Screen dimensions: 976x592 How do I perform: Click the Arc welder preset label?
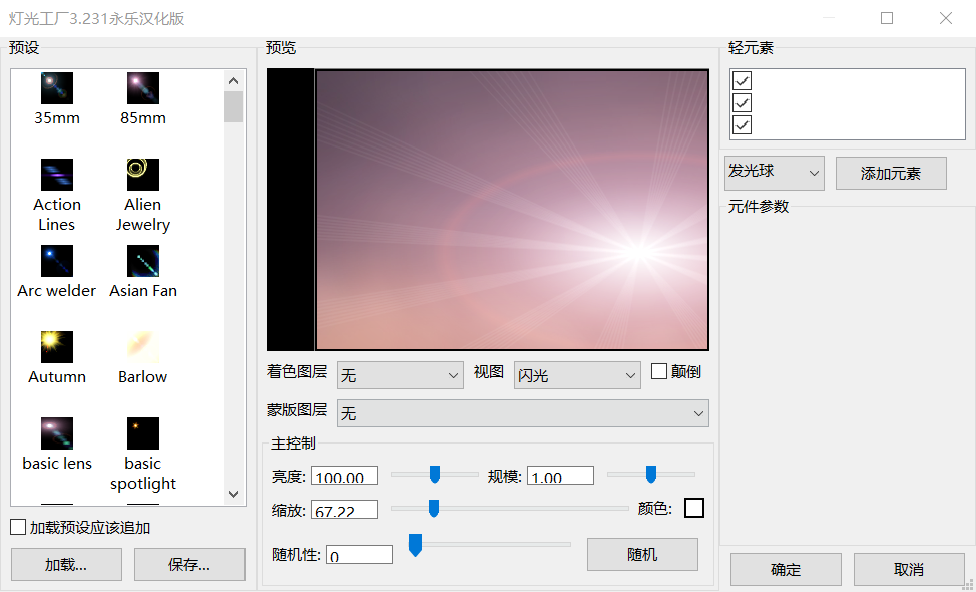57,291
